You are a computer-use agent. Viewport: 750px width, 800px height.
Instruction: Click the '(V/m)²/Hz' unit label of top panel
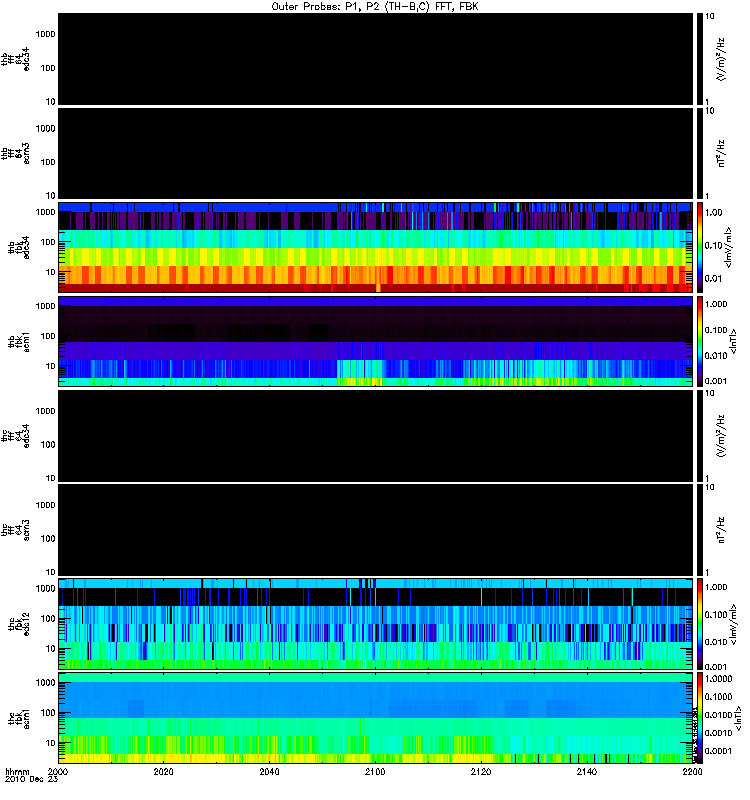[721, 59]
